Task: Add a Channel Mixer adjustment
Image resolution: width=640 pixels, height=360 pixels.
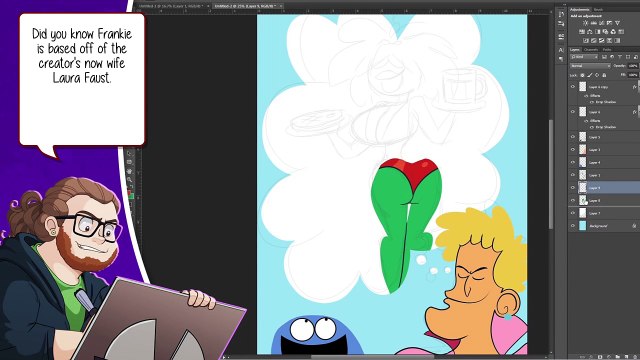Action: click(x=613, y=32)
